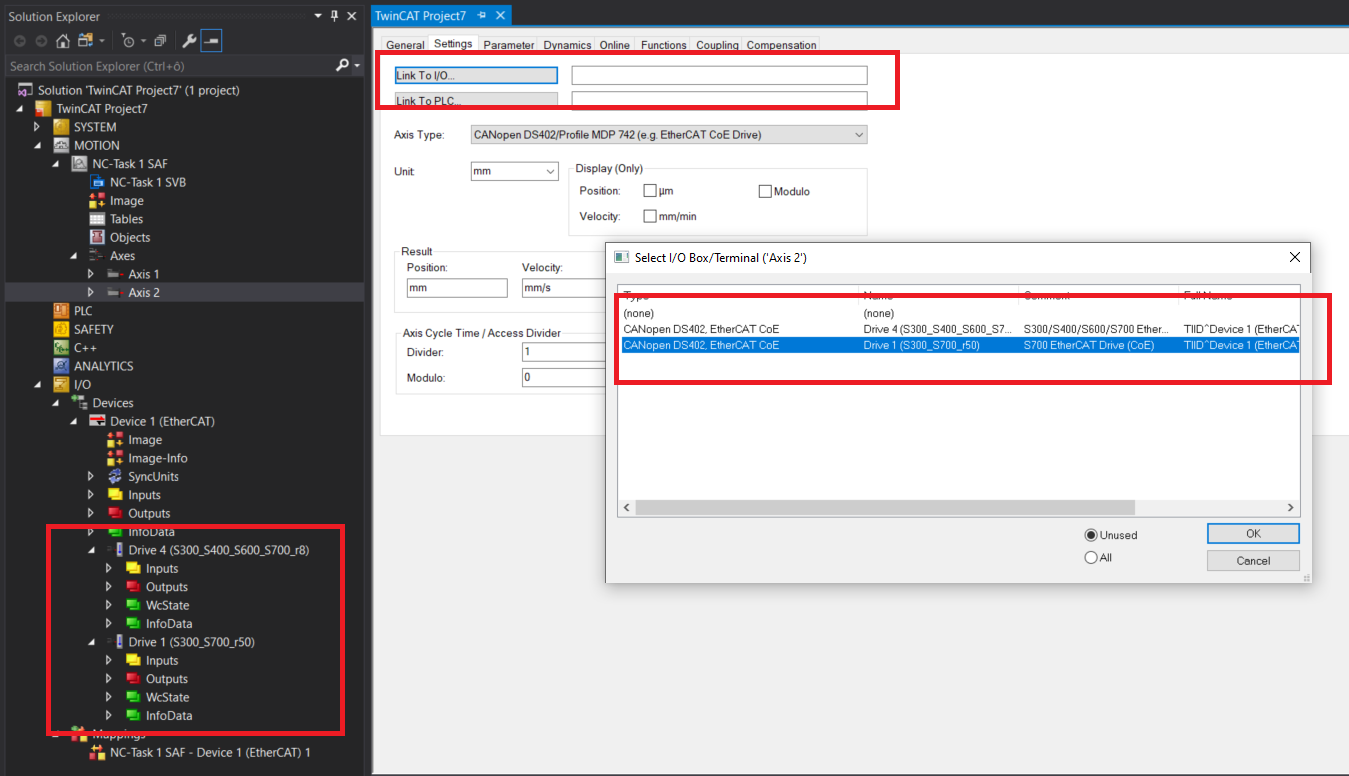Click the SyncUnits icon
Screen dimensions: 1349x776
pyautogui.click(x=115, y=477)
